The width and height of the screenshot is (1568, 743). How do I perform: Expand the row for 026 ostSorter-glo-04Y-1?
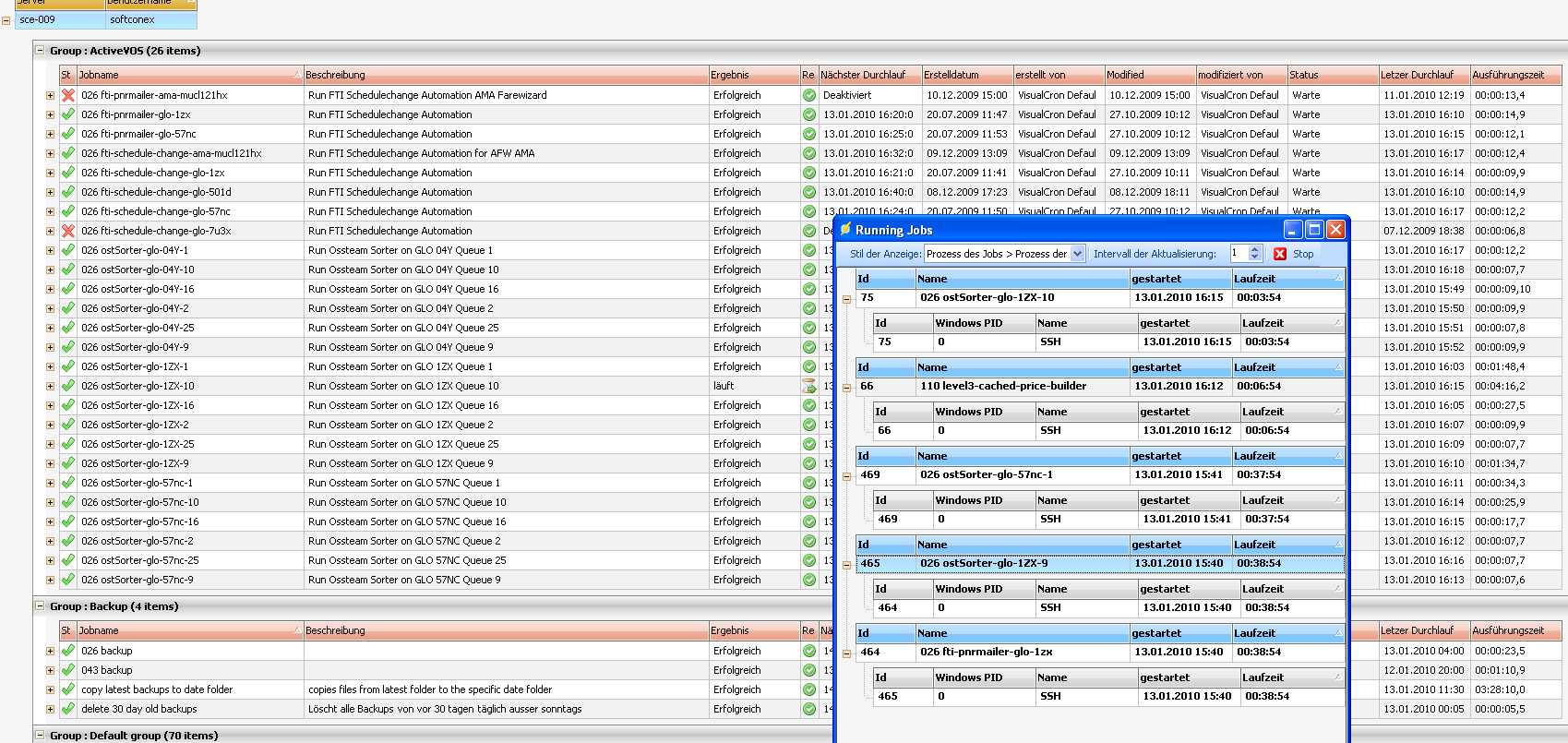point(50,250)
